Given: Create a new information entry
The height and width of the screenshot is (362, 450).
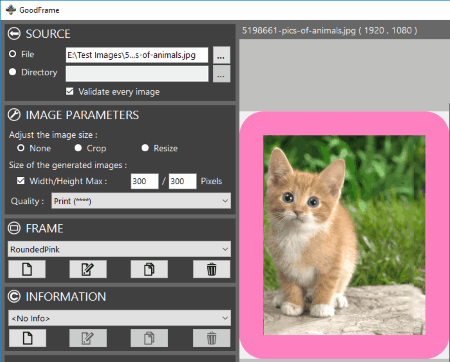Looking at the screenshot, I should pos(27,338).
